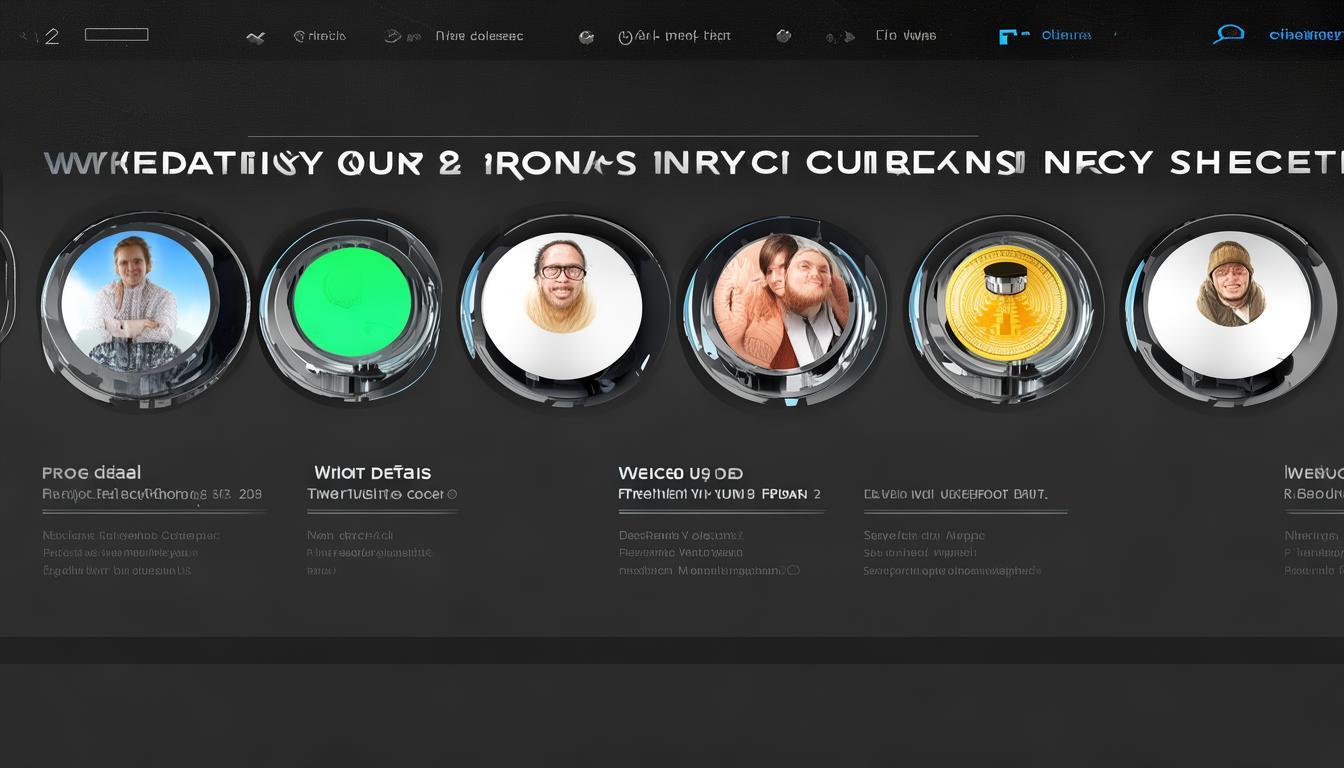
Task: Open the 'Nive colesec' menu item
Action: [x=479, y=36]
